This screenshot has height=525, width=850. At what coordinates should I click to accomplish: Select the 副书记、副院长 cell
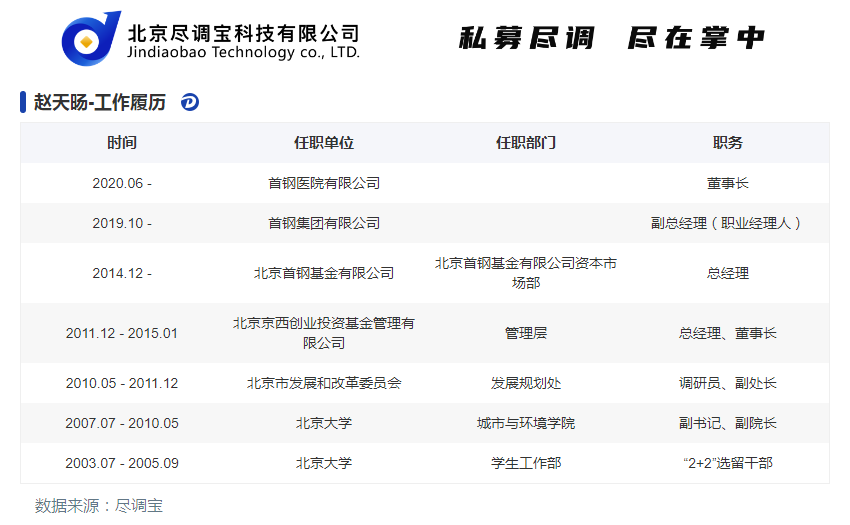(727, 423)
